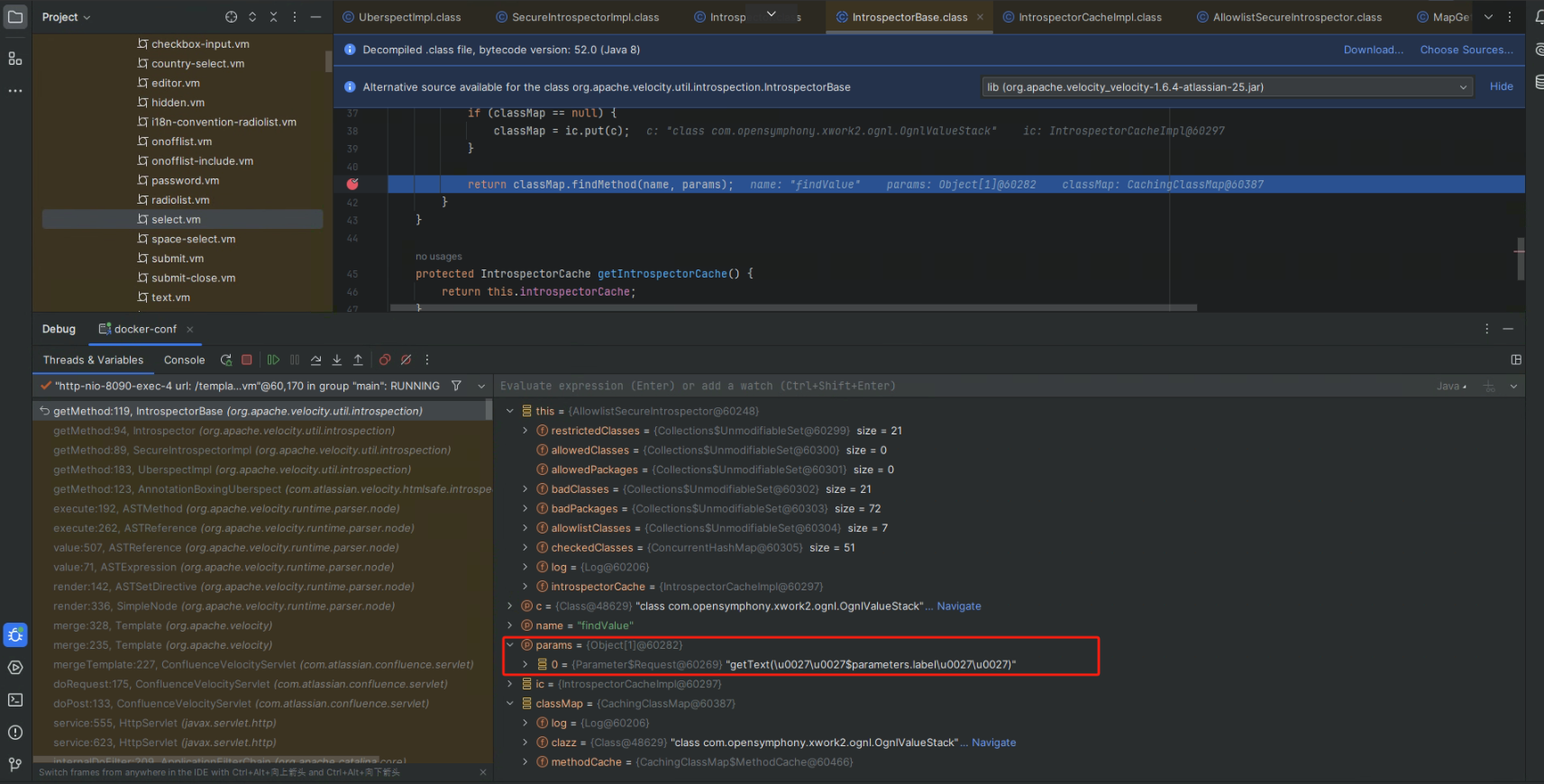
Task: Click the Step Over icon
Action: pyautogui.click(x=316, y=360)
